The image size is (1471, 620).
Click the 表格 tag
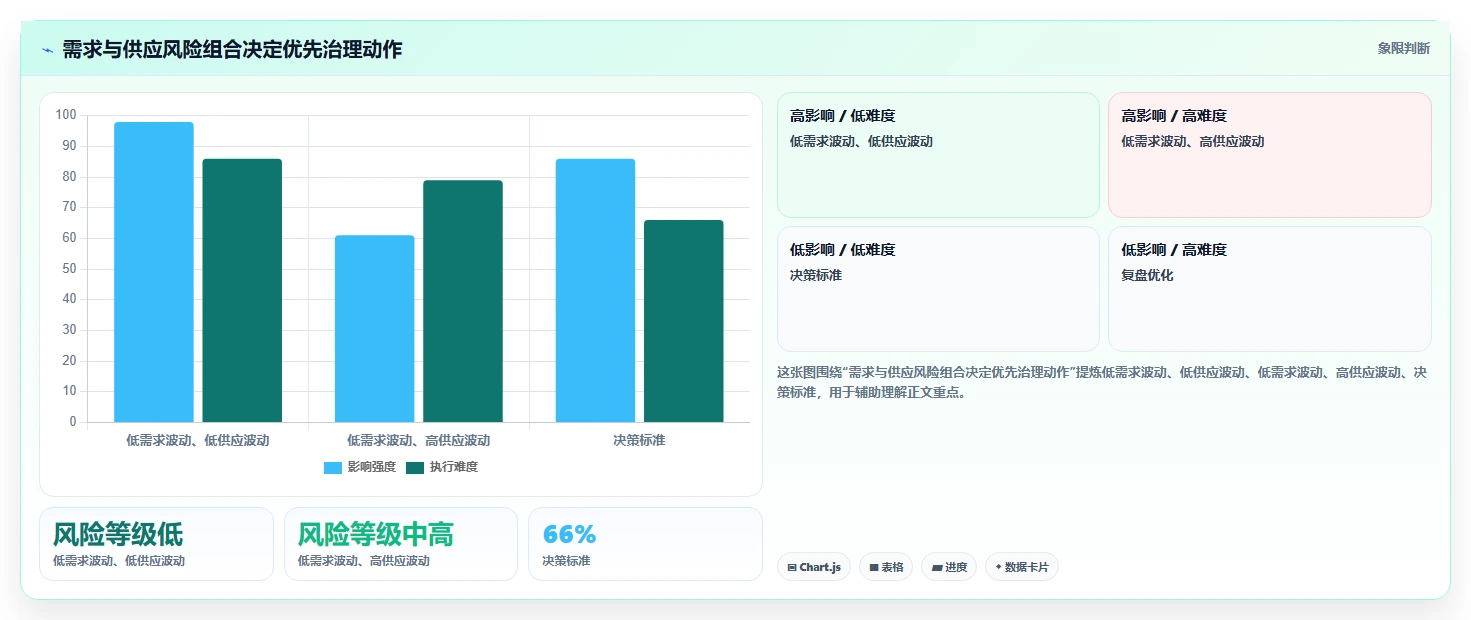click(886, 567)
